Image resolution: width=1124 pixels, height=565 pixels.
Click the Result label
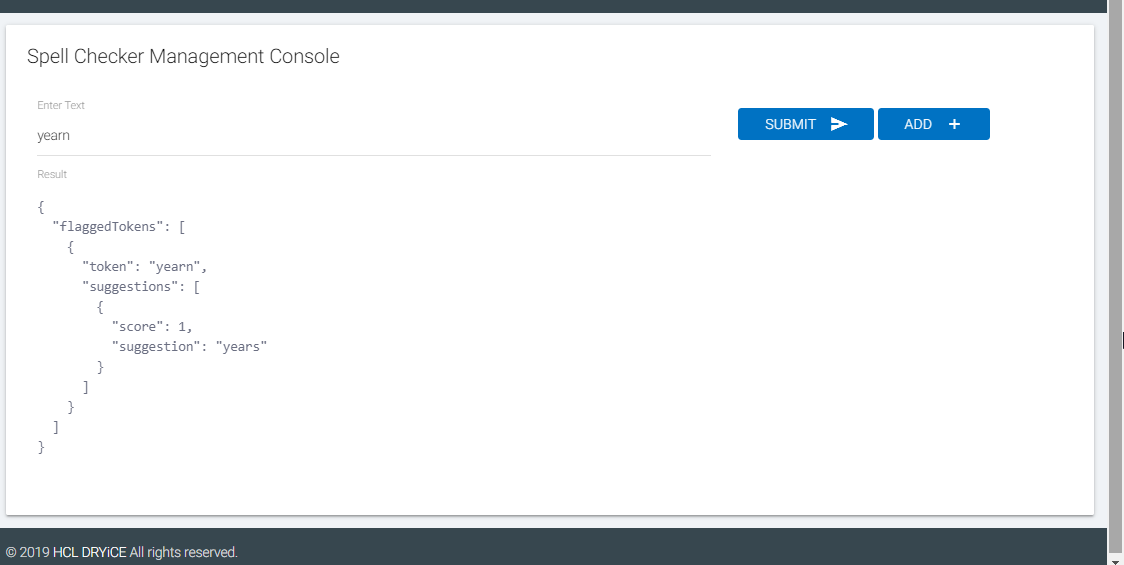(52, 174)
